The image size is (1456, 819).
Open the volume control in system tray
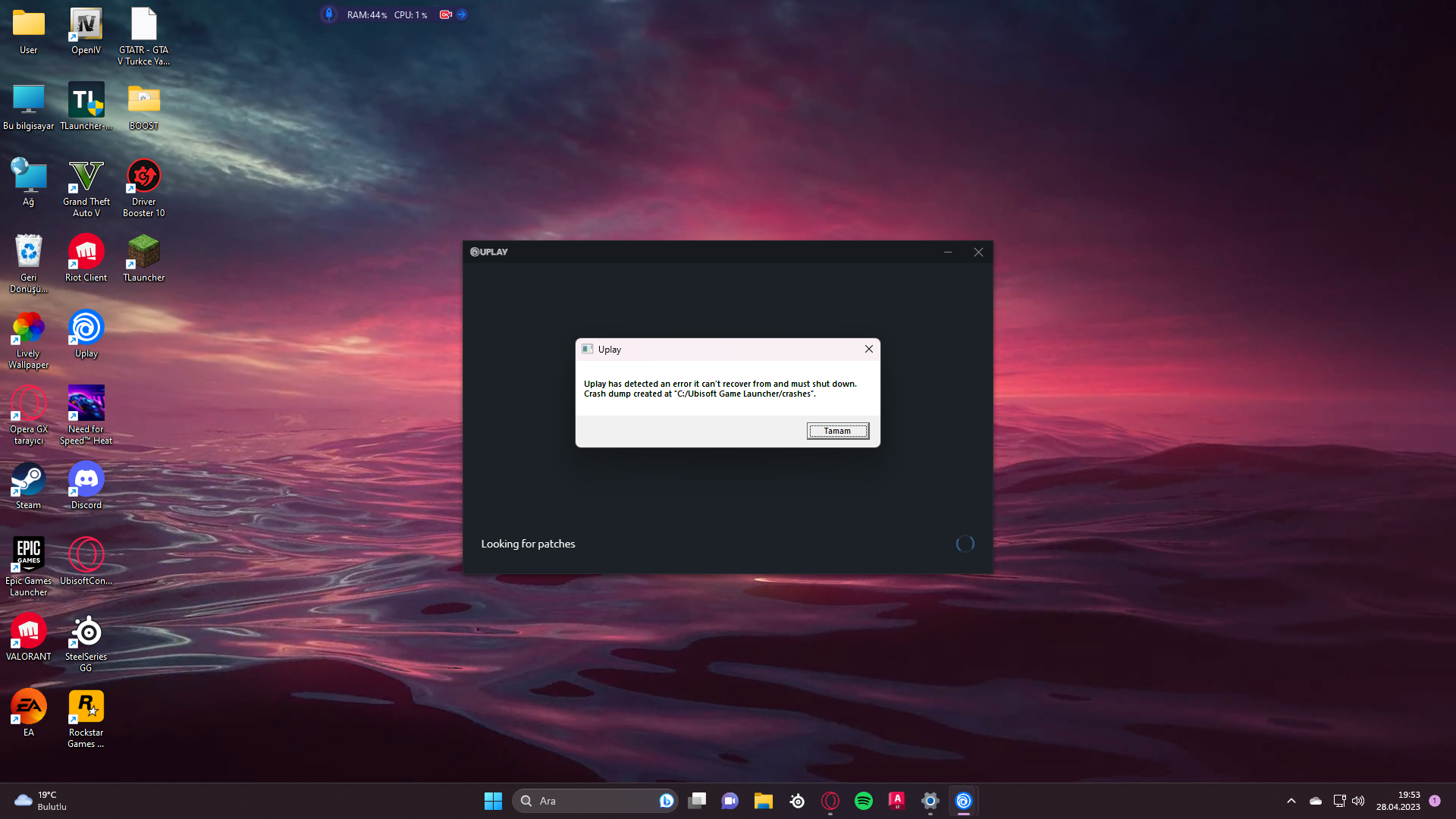(x=1358, y=801)
